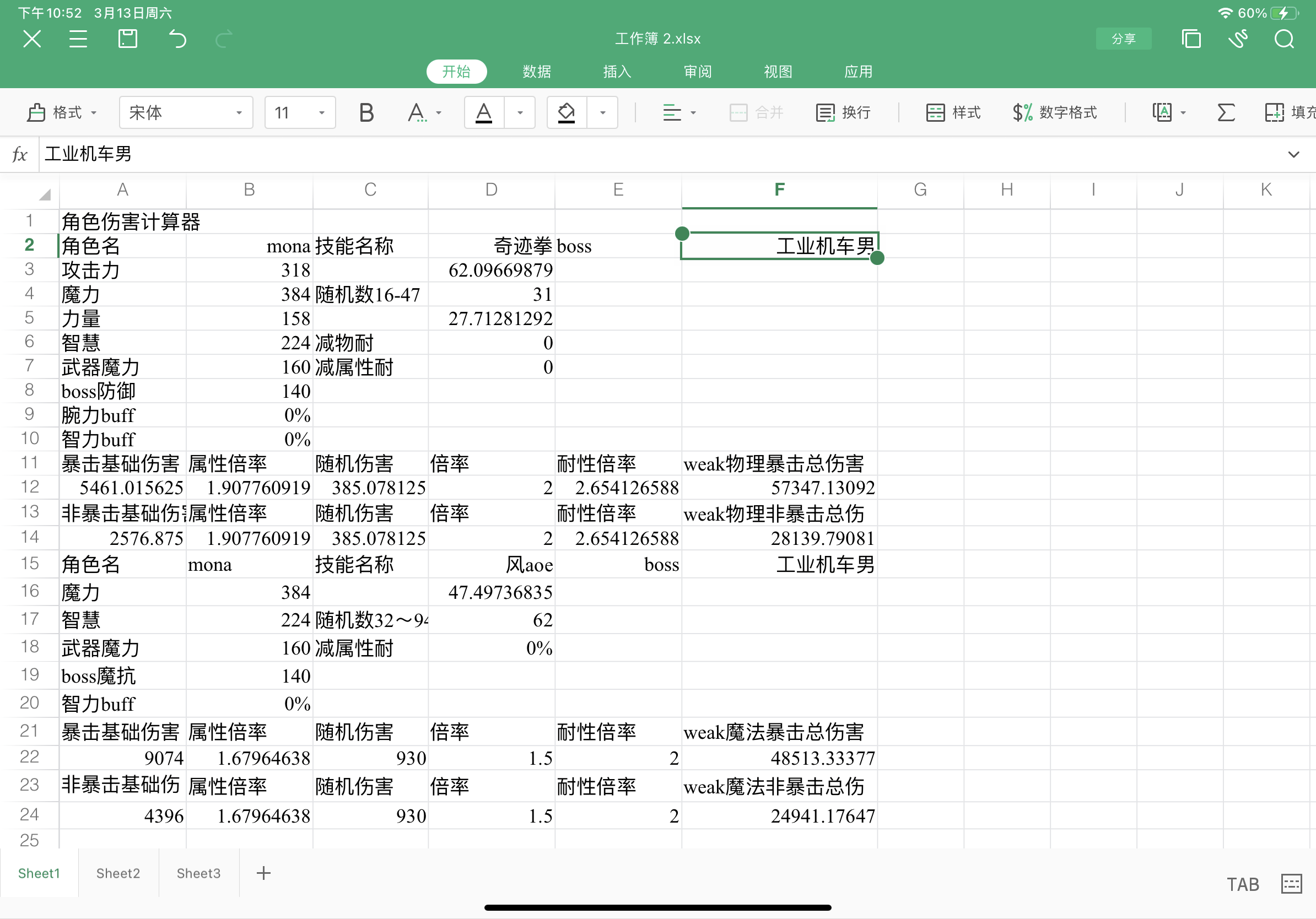Expand the font color picker arrow
Image resolution: width=1316 pixels, height=919 pixels.
click(520, 112)
